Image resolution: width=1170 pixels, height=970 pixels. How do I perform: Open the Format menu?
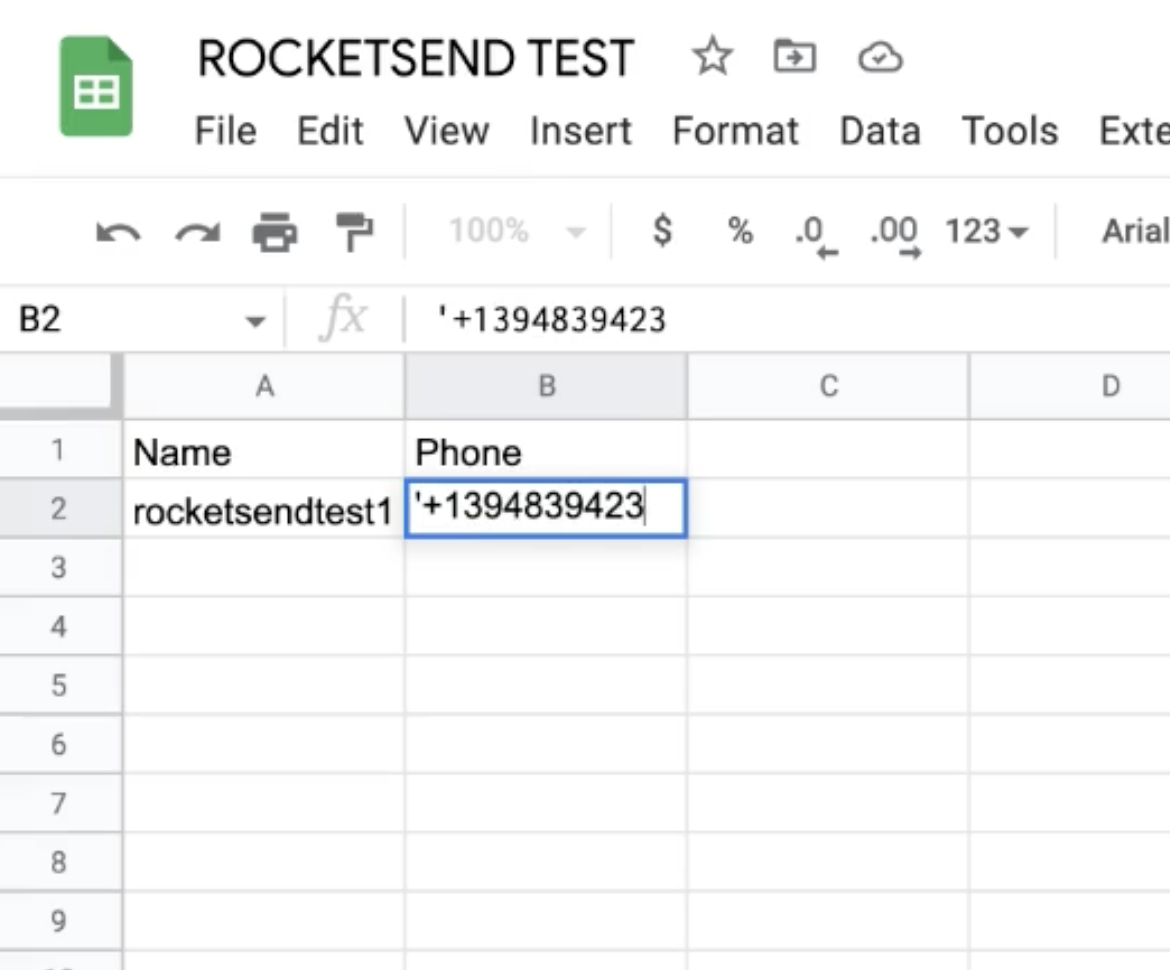coord(736,130)
